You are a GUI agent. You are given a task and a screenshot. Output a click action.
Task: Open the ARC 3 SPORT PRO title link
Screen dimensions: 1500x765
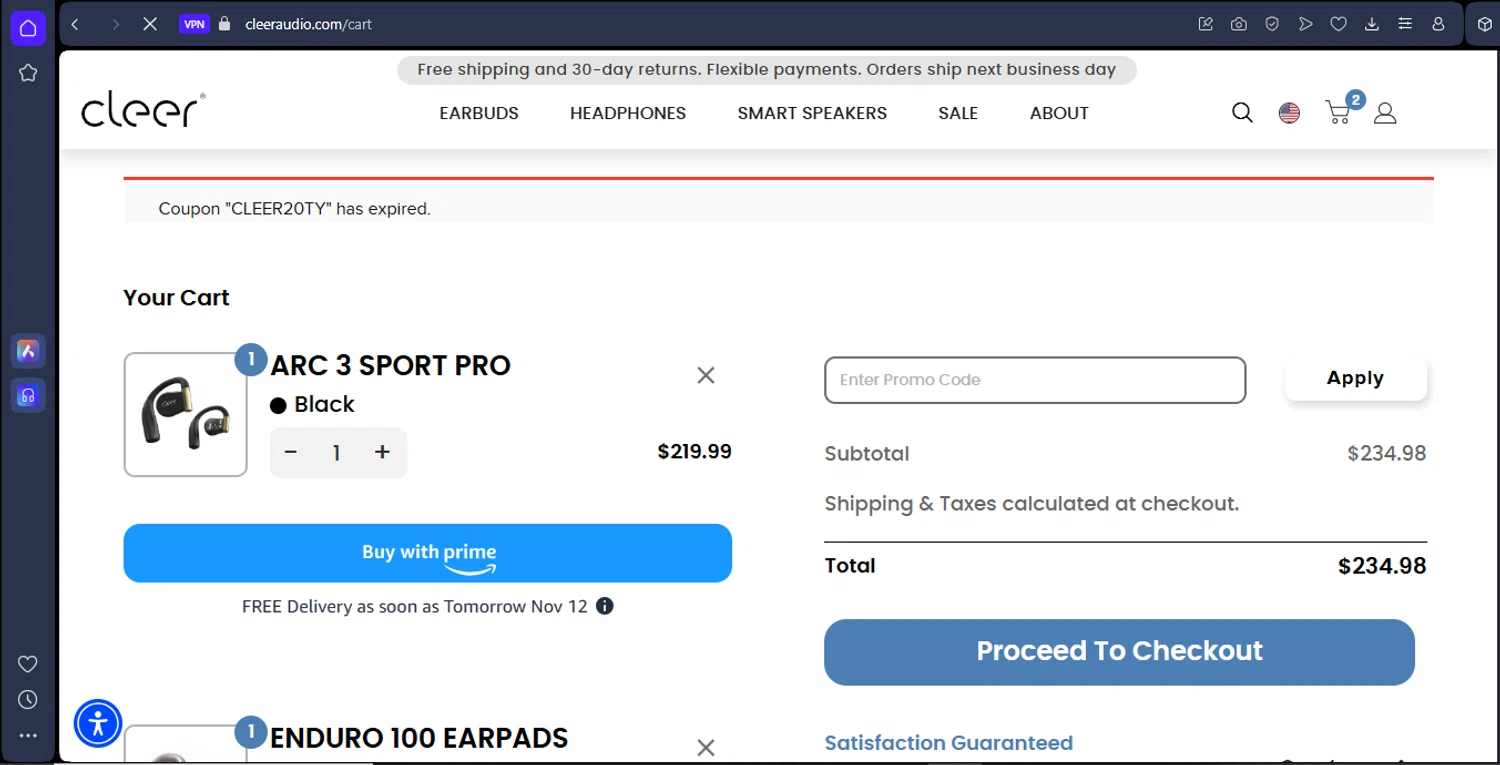390,365
